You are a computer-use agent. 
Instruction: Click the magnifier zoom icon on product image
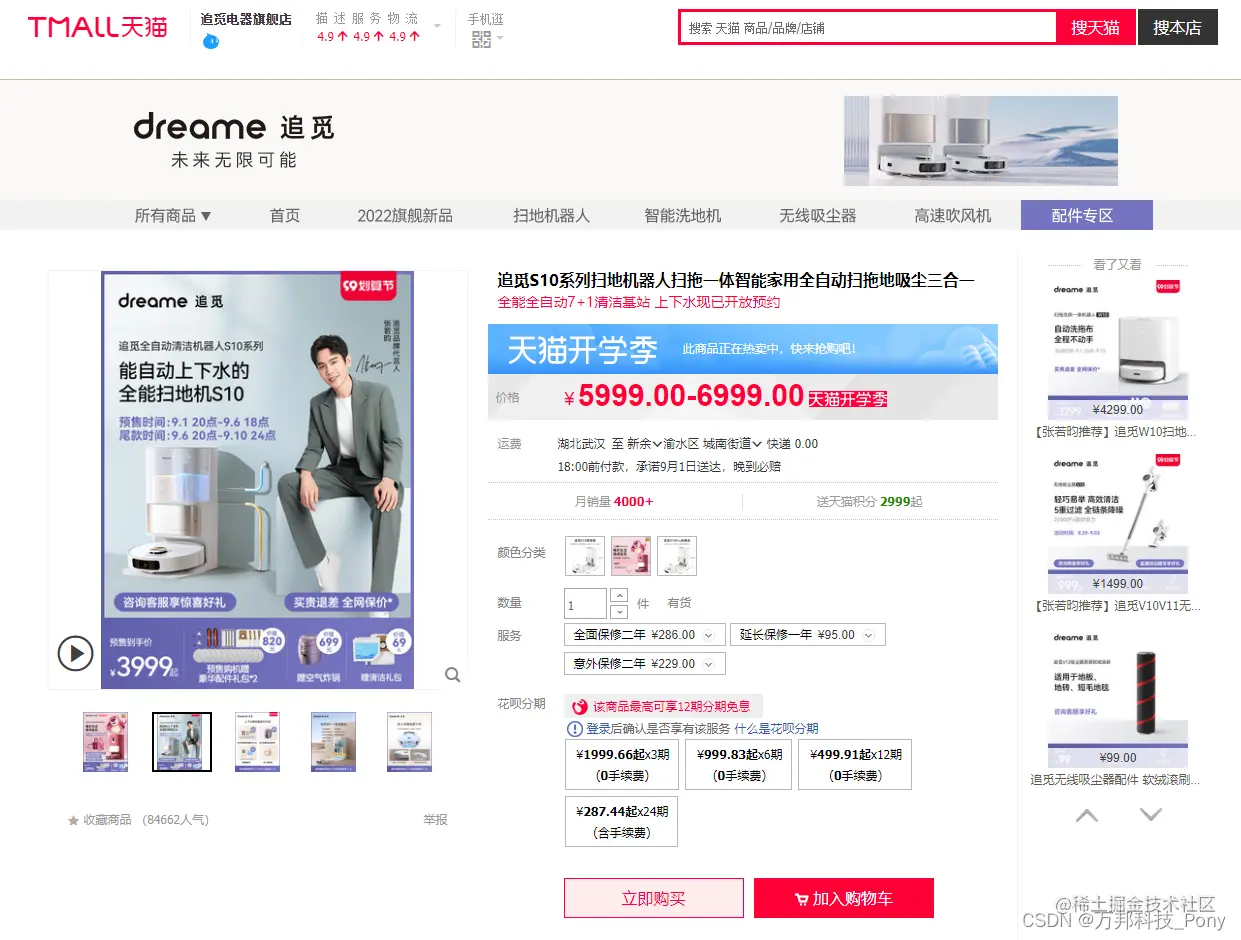pyautogui.click(x=453, y=675)
